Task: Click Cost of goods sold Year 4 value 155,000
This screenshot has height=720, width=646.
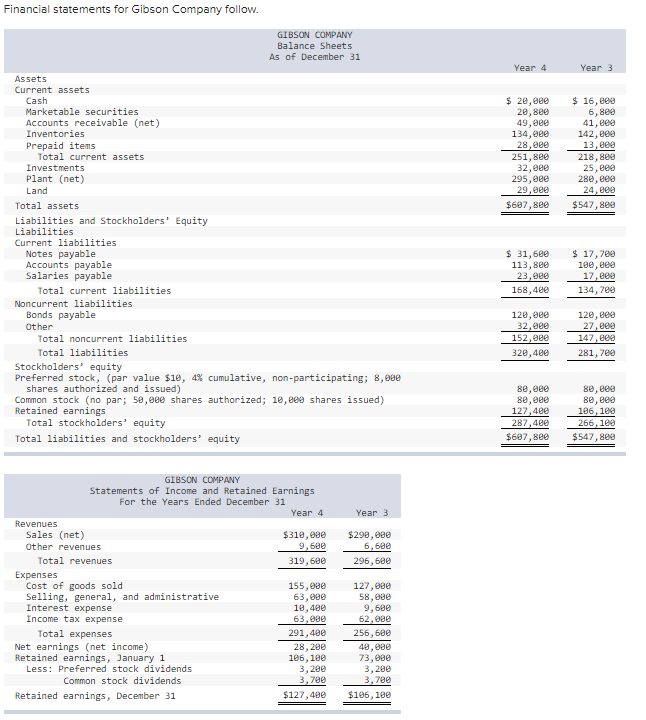Action: pyautogui.click(x=307, y=586)
